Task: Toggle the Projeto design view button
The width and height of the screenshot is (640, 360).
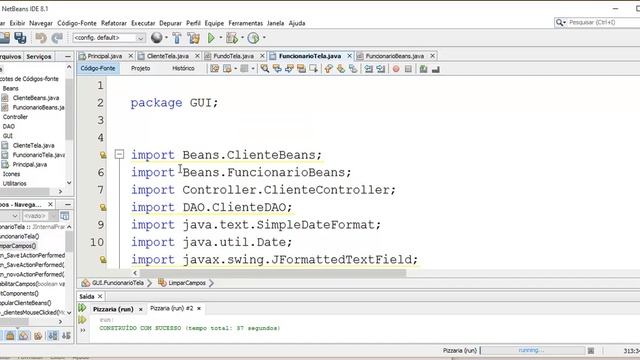Action: [x=141, y=68]
